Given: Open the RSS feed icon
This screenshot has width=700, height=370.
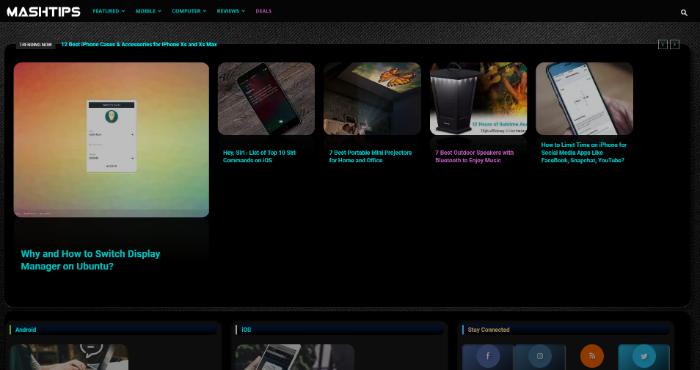Looking at the screenshot, I should (592, 356).
